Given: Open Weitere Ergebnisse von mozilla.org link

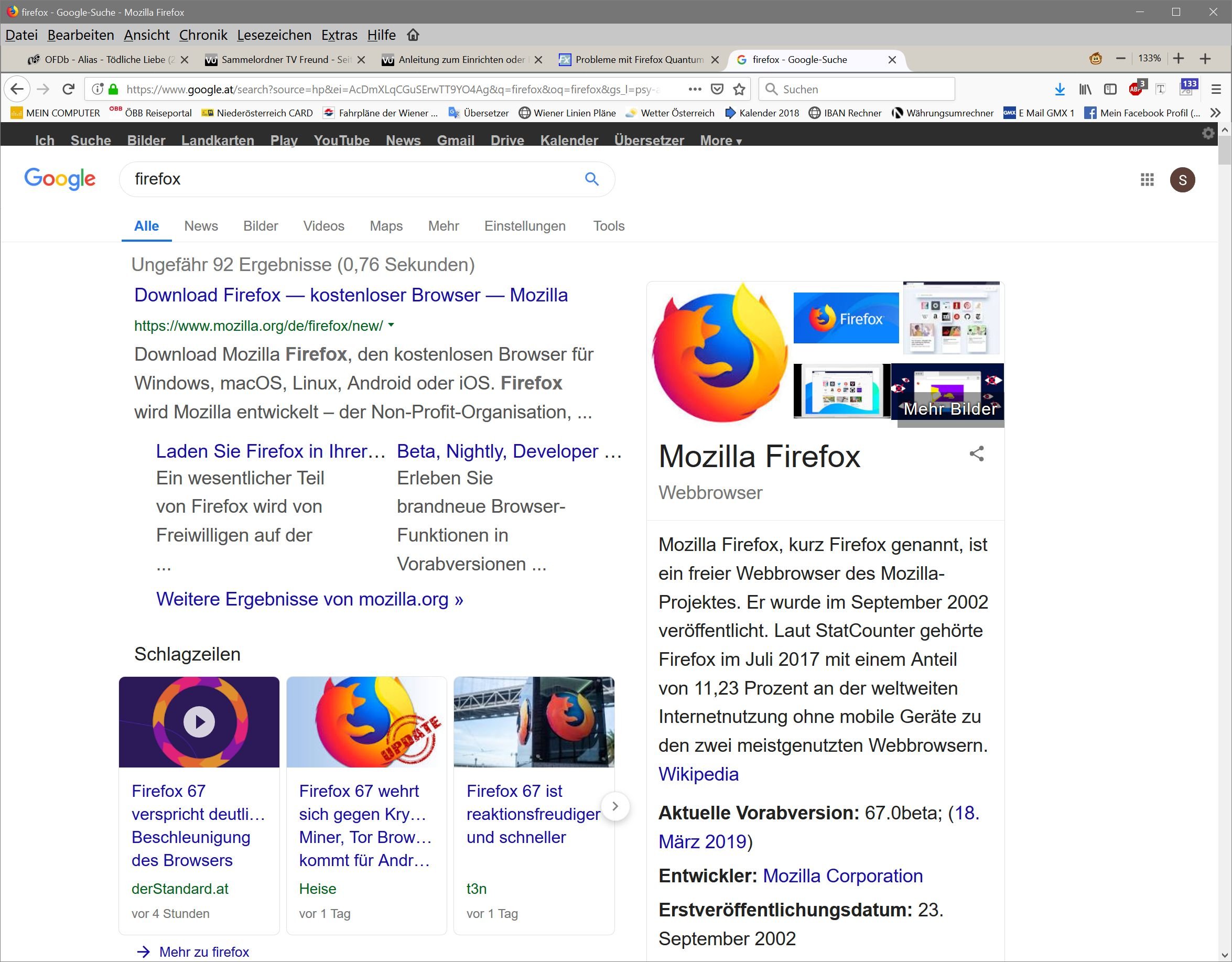Looking at the screenshot, I should tap(309, 599).
